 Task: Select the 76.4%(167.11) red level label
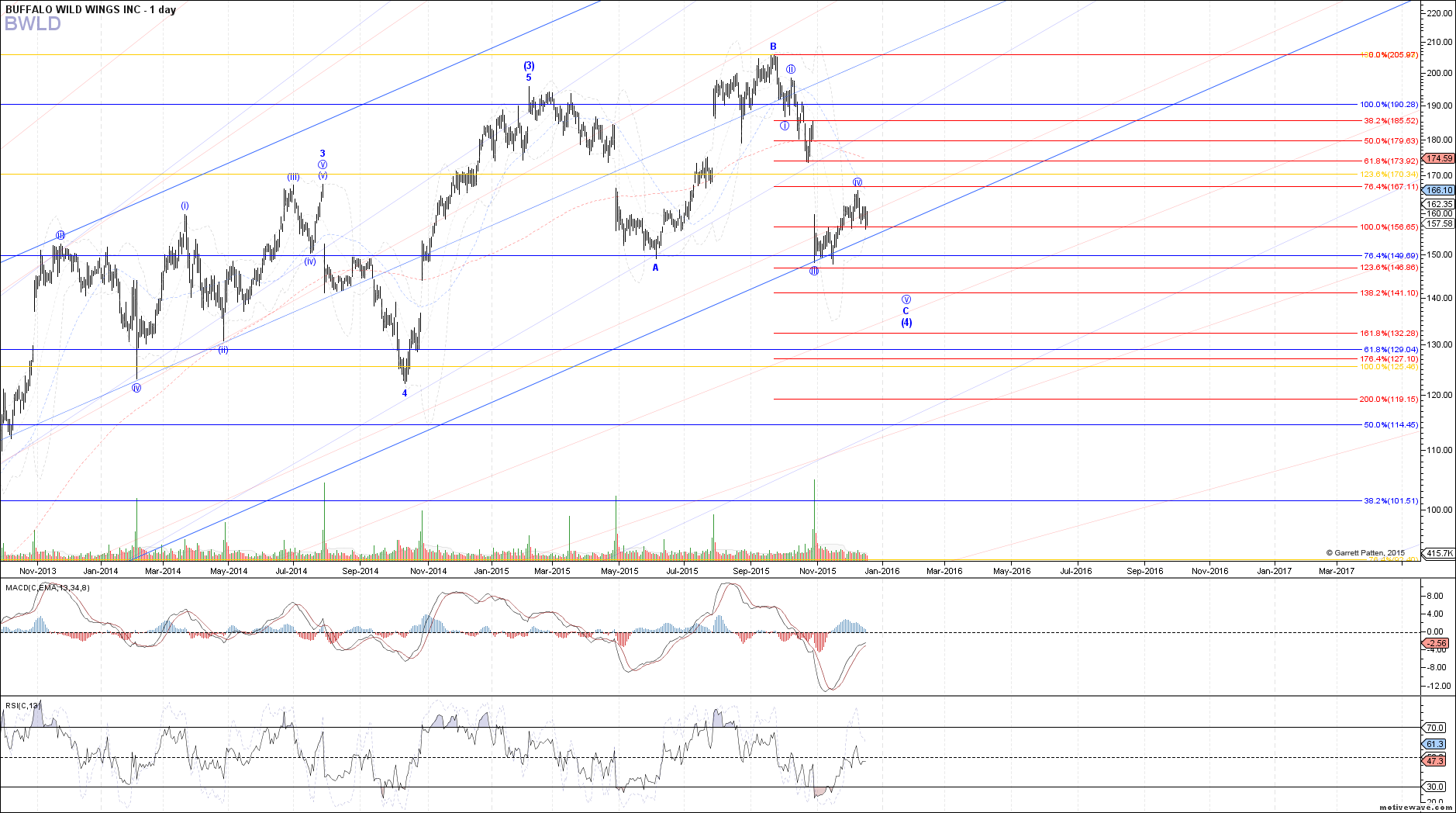click(1391, 187)
